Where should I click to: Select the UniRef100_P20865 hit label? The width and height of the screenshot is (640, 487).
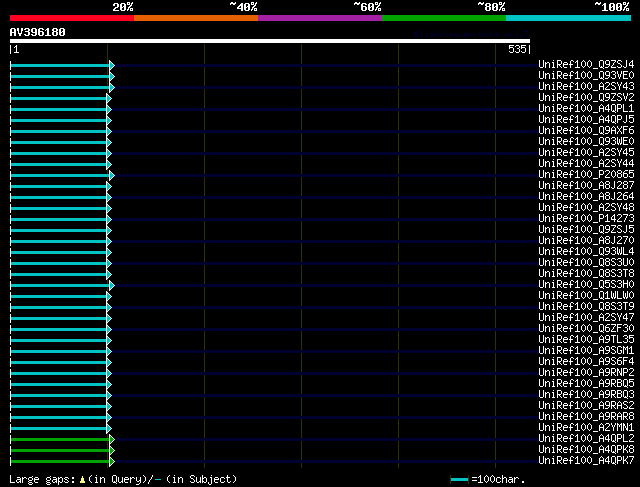coord(586,175)
